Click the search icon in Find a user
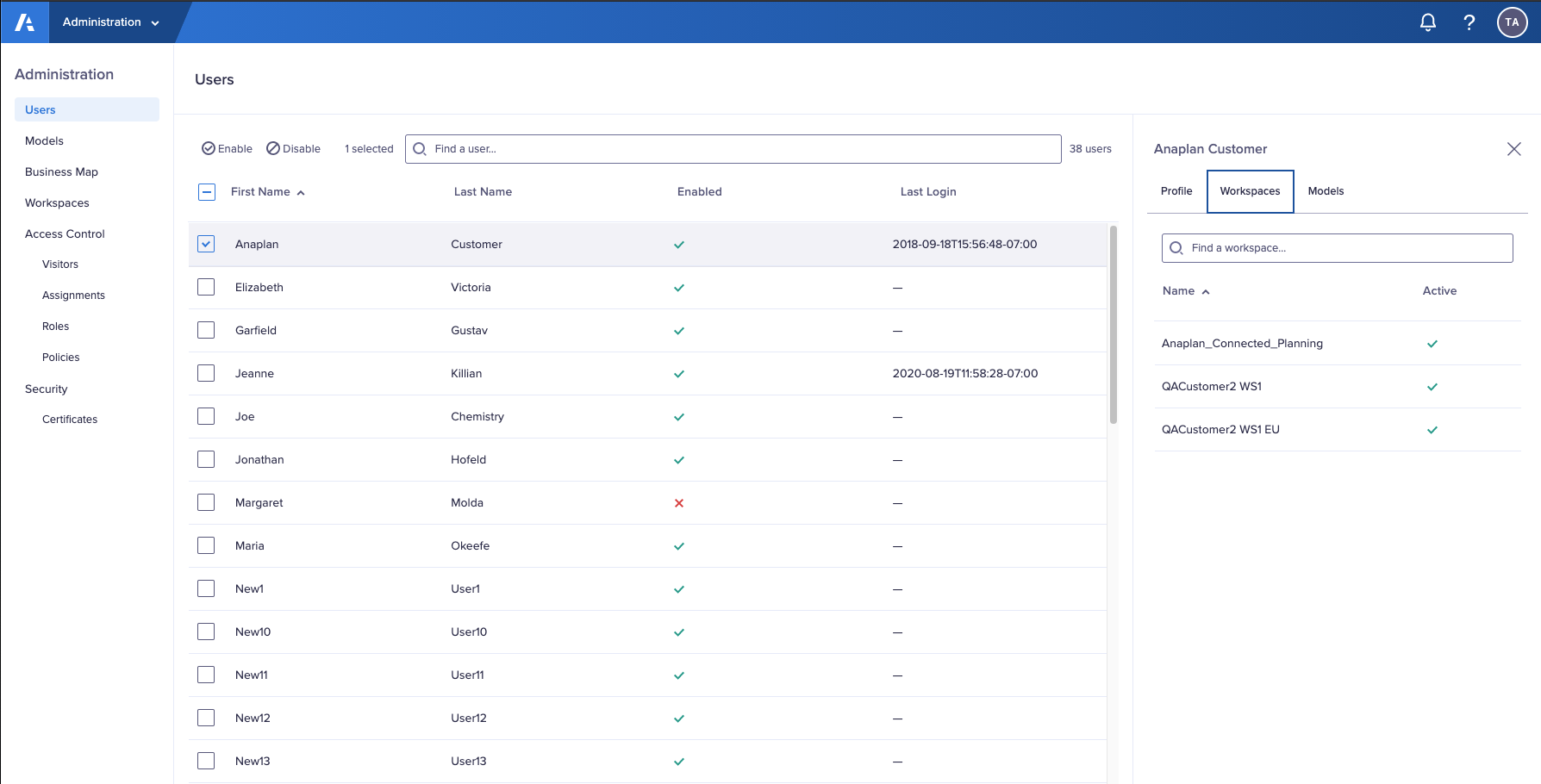Screen dimensions: 1541x784 420,149
